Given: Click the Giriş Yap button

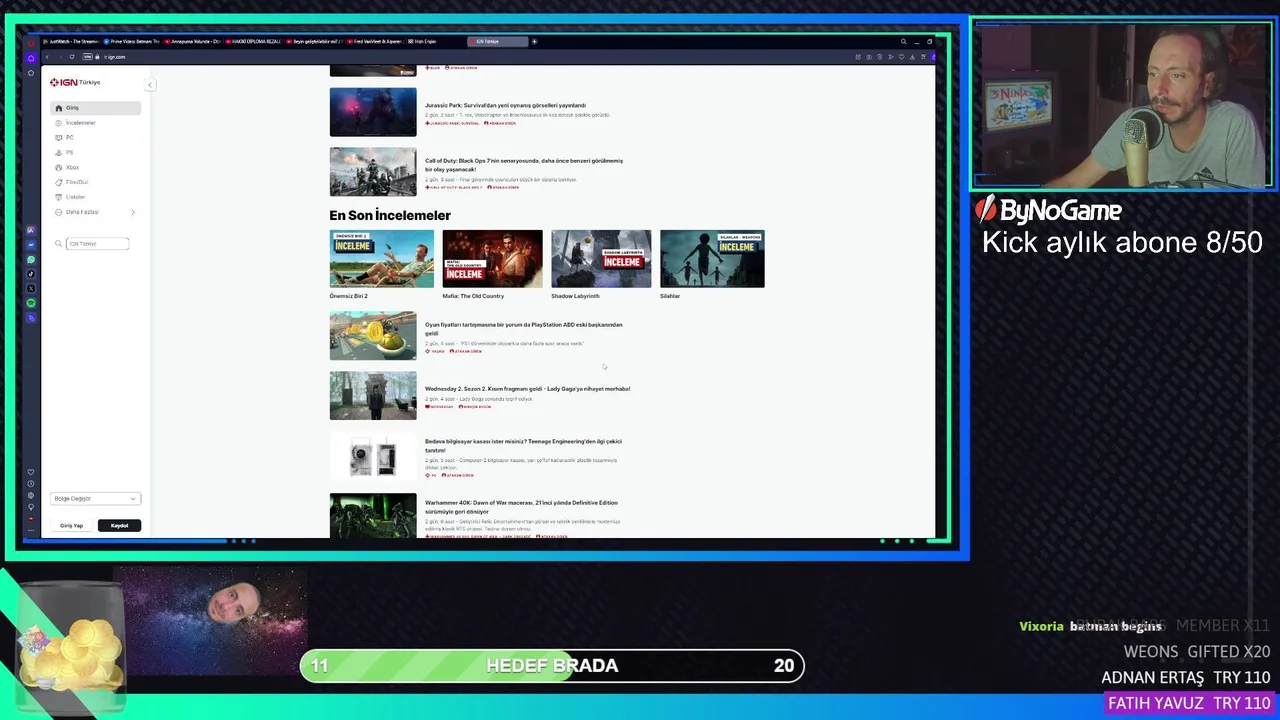Looking at the screenshot, I should (72, 525).
